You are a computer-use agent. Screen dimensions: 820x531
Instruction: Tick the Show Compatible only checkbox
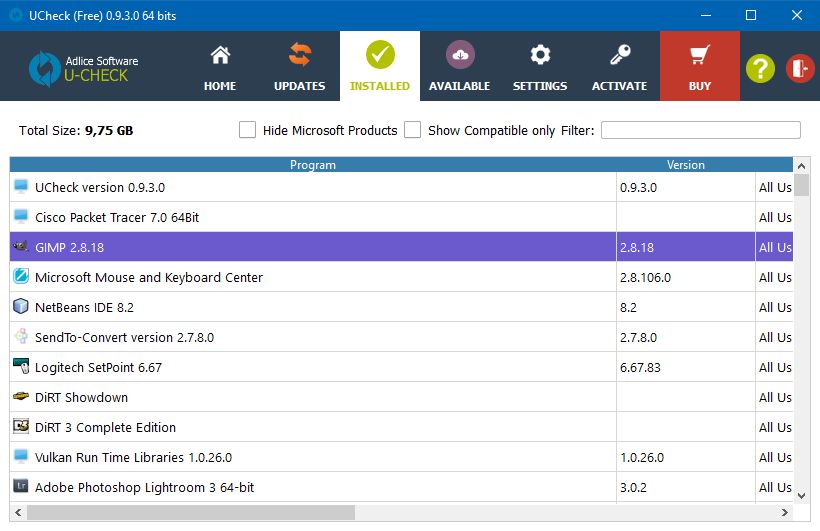412,130
